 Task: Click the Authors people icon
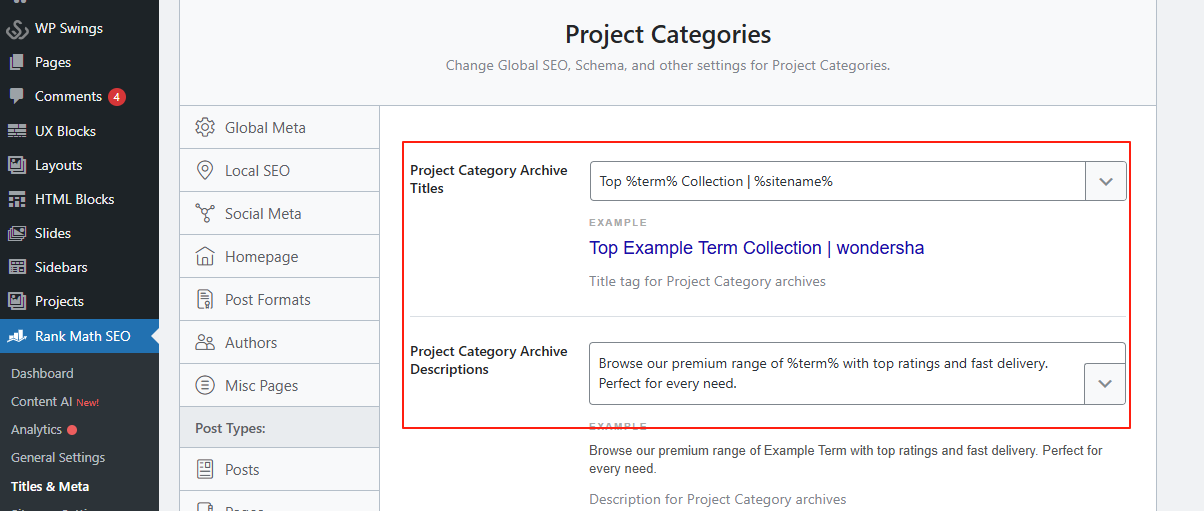point(205,343)
